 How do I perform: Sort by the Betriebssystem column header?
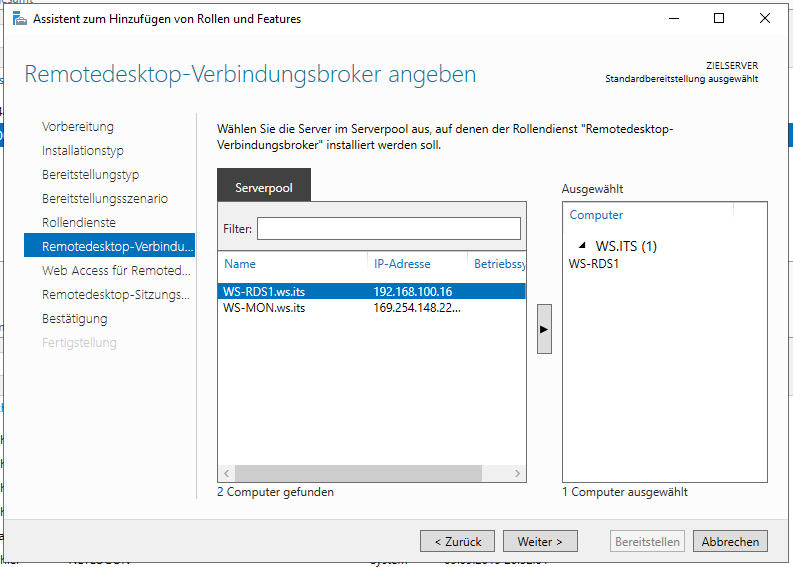(x=500, y=264)
